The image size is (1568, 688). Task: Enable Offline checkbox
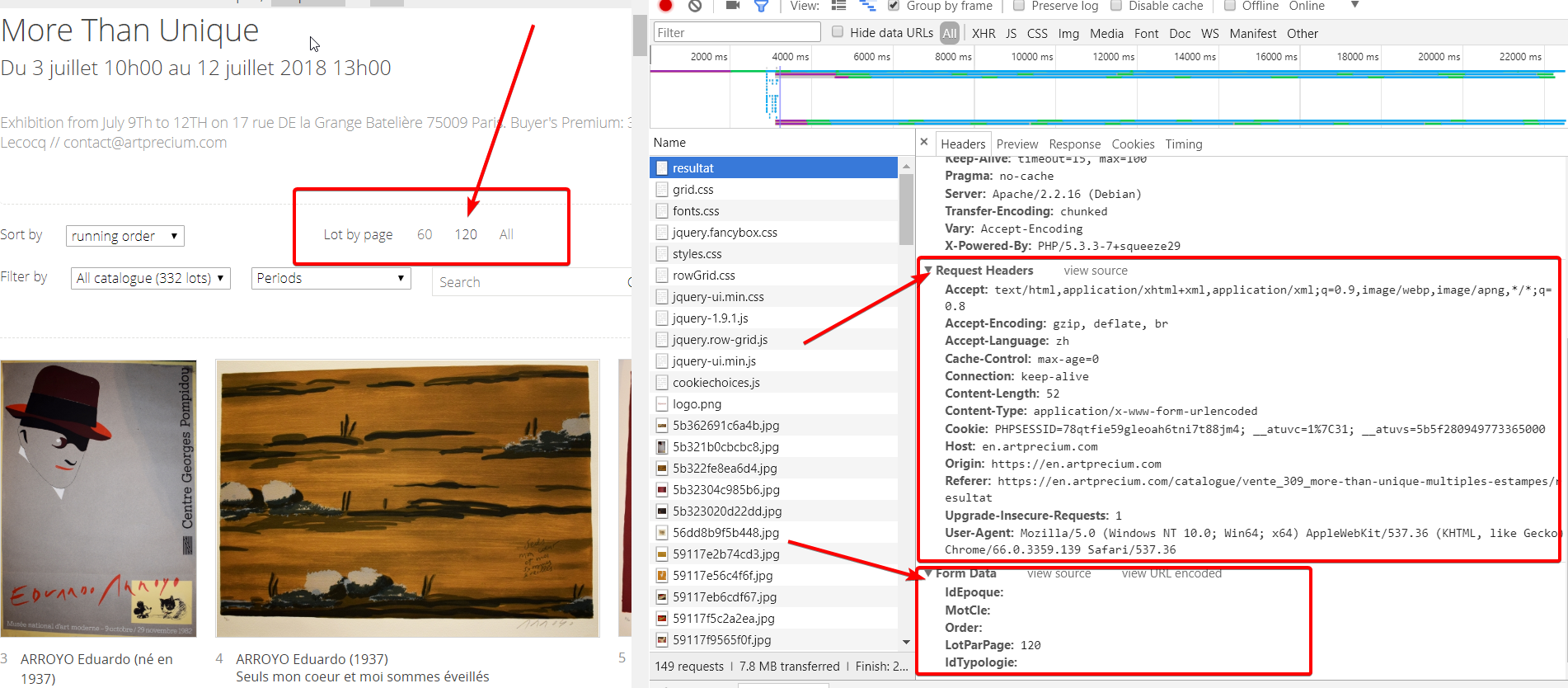click(x=1230, y=6)
